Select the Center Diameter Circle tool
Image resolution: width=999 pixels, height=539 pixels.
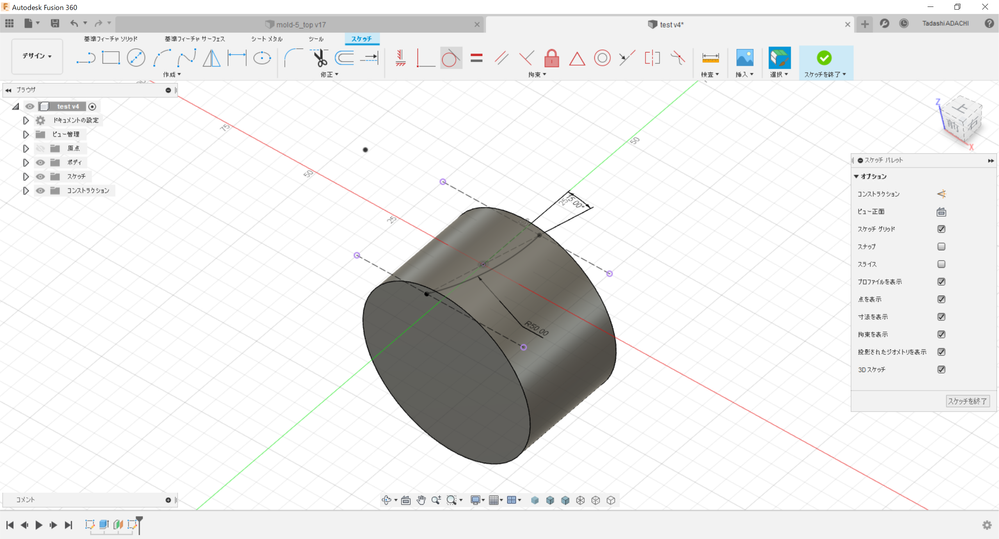pyautogui.click(x=136, y=58)
